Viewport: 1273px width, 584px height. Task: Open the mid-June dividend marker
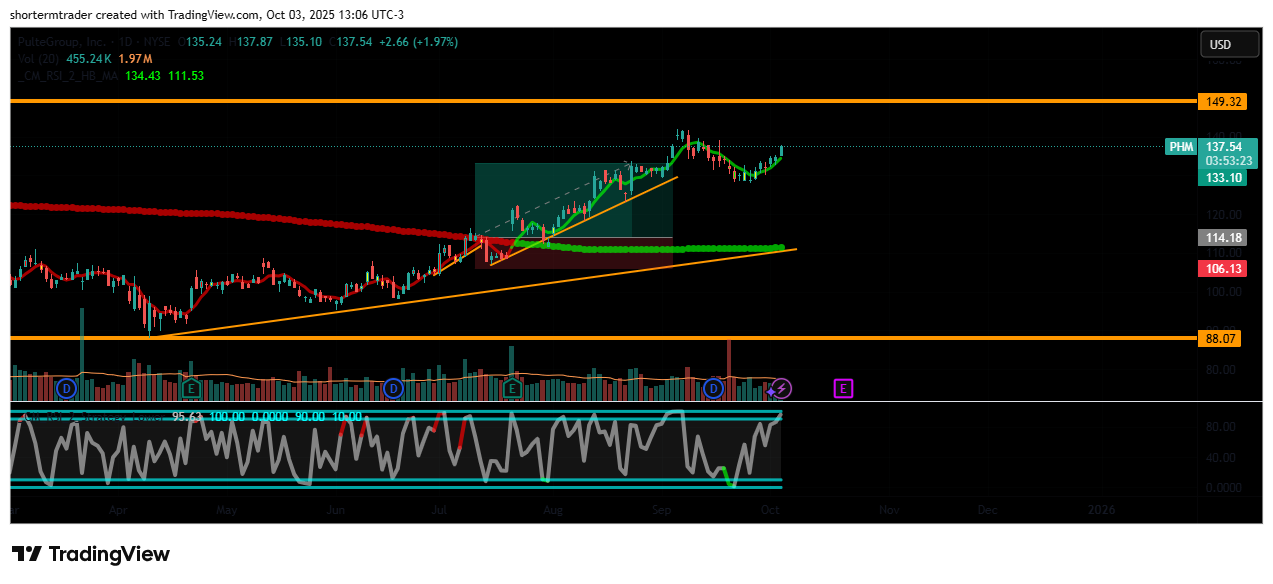coord(393,387)
